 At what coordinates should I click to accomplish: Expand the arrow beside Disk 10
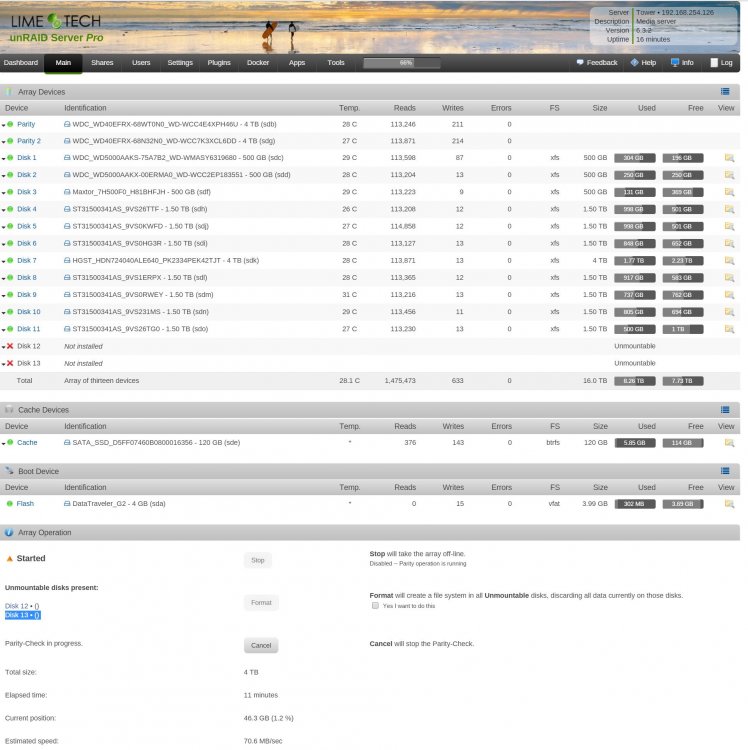click(3, 313)
